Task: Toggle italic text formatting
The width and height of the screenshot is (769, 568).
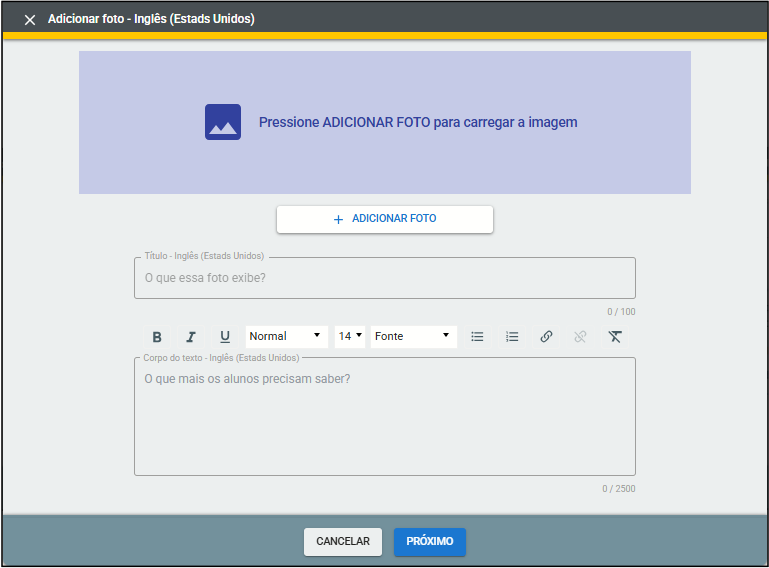Action: point(191,337)
